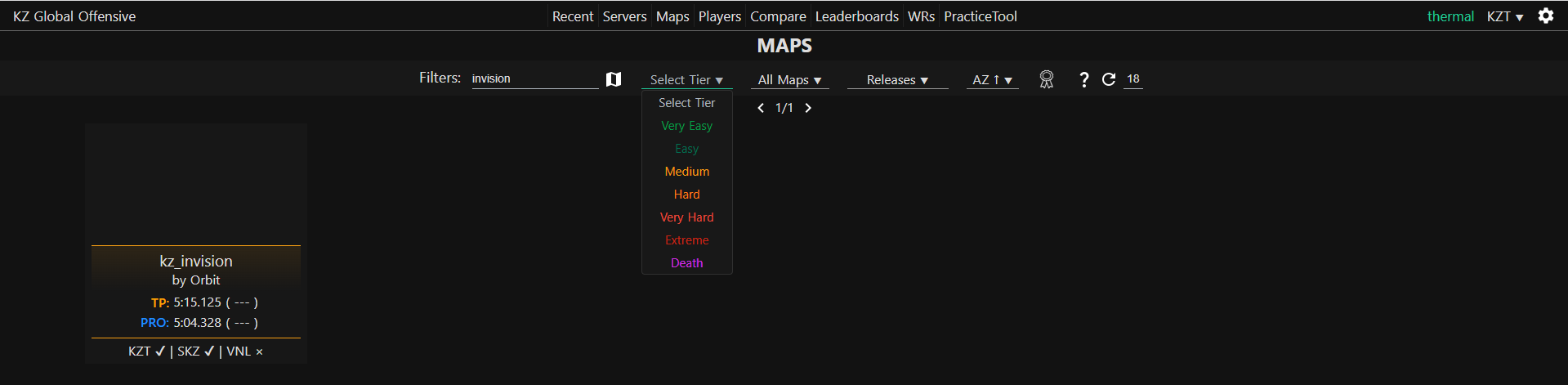The height and width of the screenshot is (385, 1568).
Task: Click the SKZ ✓ mode label on the kz_invision card
Action: tap(196, 351)
